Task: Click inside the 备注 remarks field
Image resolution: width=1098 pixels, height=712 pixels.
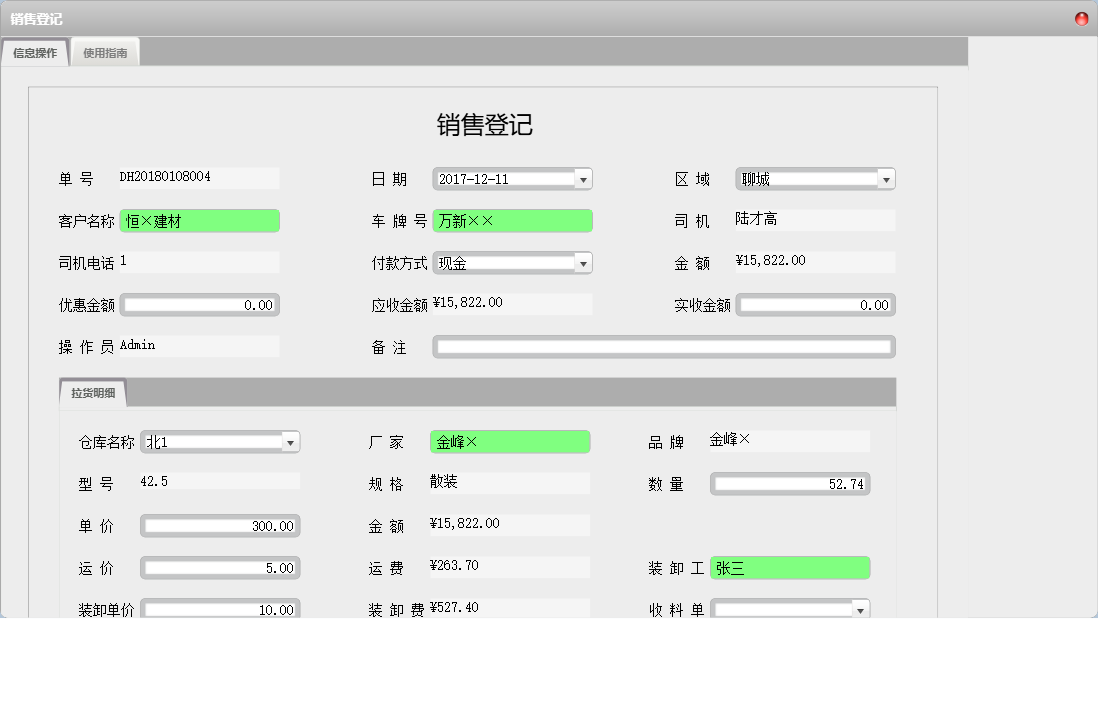Action: click(x=663, y=346)
